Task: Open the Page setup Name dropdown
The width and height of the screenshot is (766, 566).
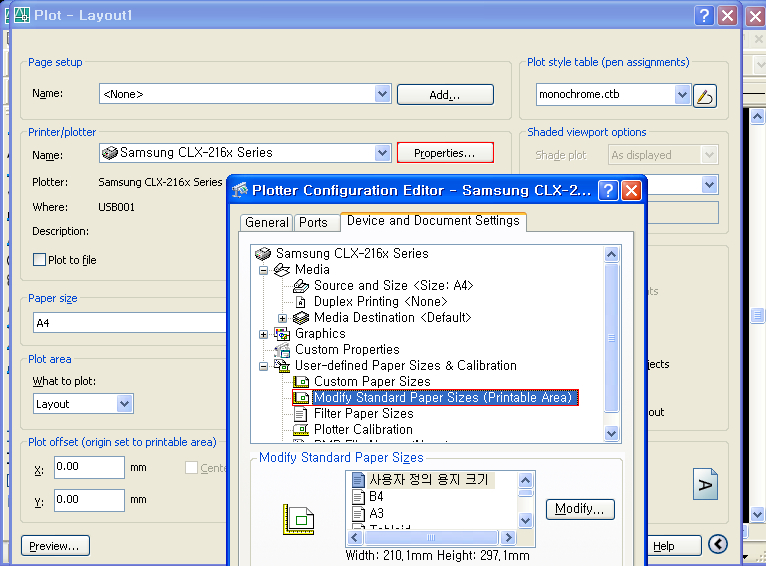Action: 383,94
